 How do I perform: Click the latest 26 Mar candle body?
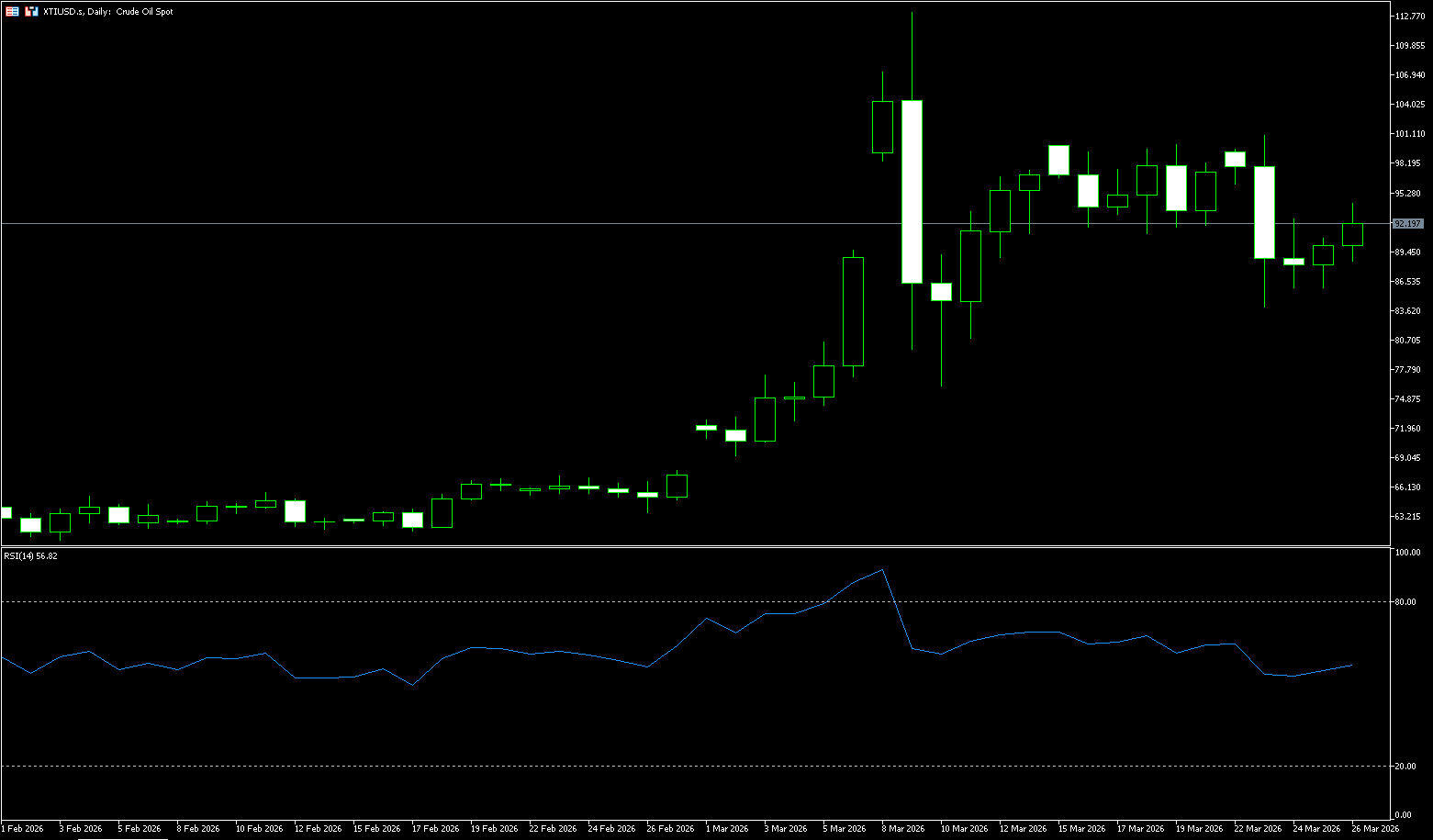(1352, 234)
